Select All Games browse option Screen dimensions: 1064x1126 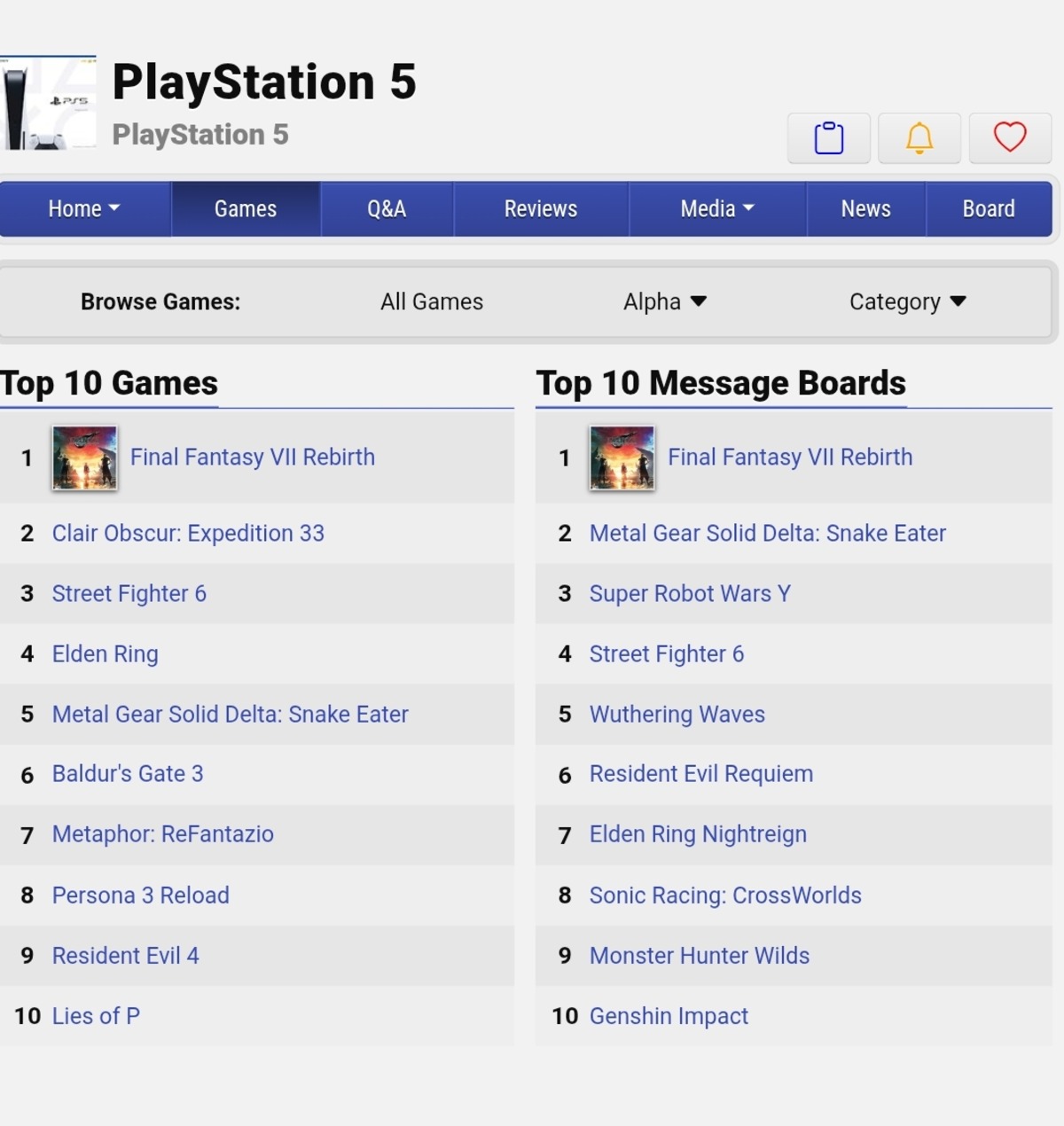[432, 302]
